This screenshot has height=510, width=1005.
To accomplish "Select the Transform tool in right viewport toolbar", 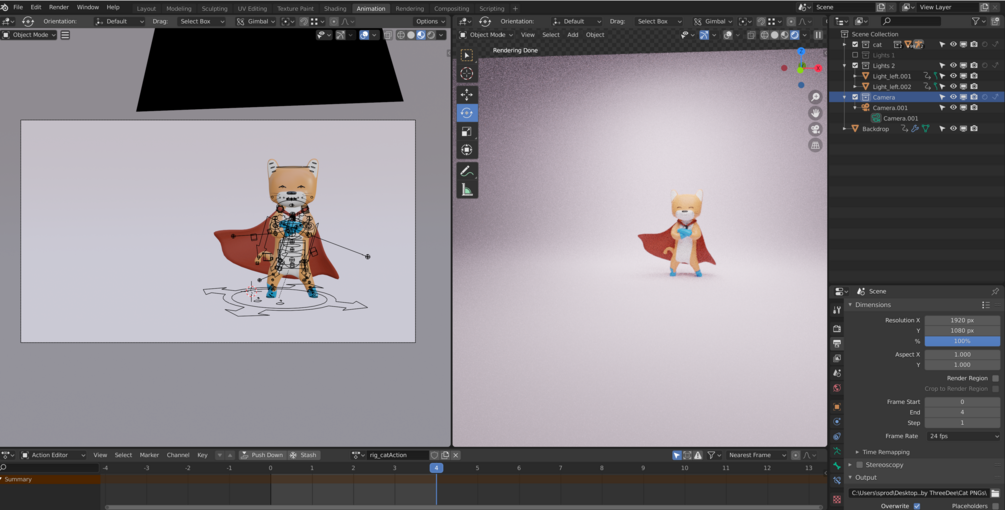I will tap(467, 150).
